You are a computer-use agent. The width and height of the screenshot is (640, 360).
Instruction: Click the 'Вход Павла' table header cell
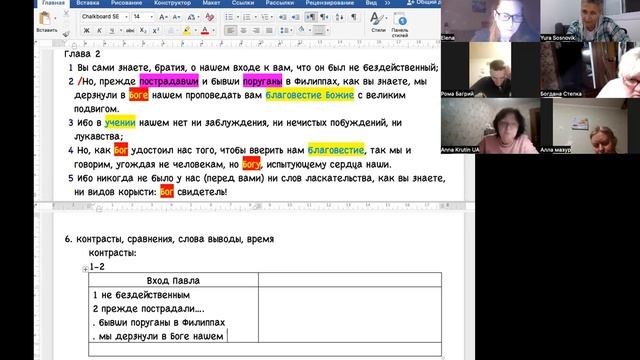[x=173, y=280]
